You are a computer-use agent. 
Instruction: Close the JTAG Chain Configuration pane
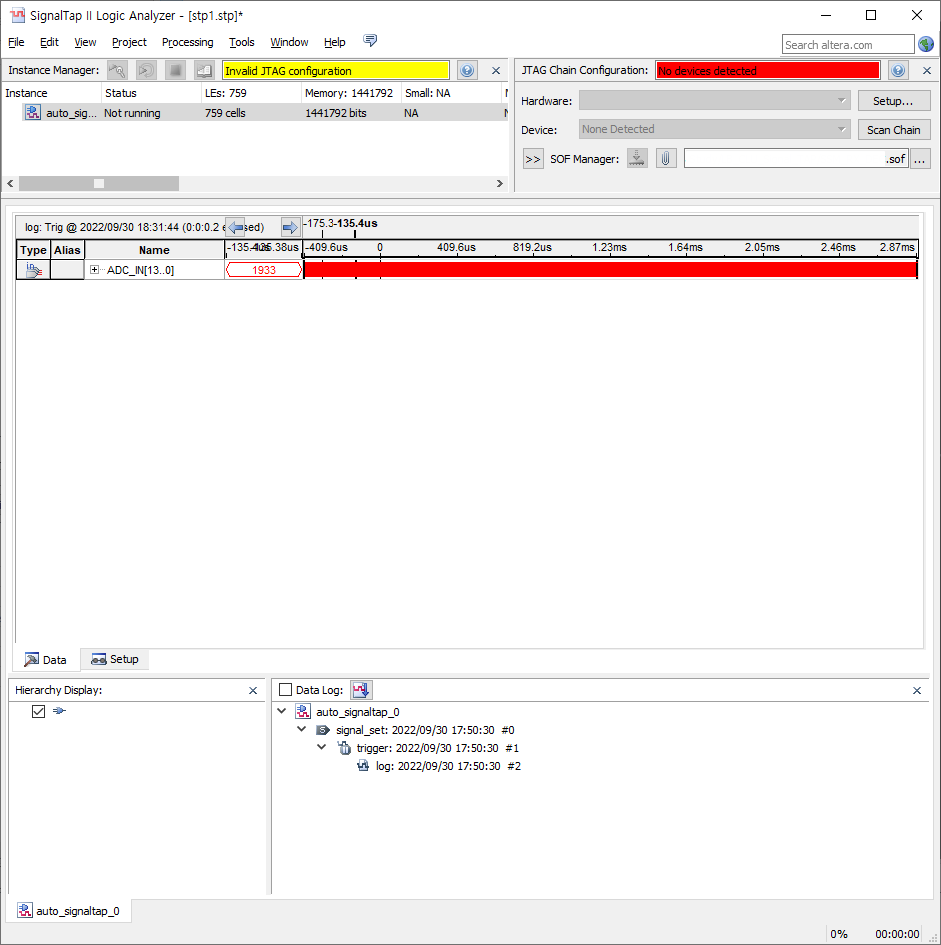(x=927, y=71)
